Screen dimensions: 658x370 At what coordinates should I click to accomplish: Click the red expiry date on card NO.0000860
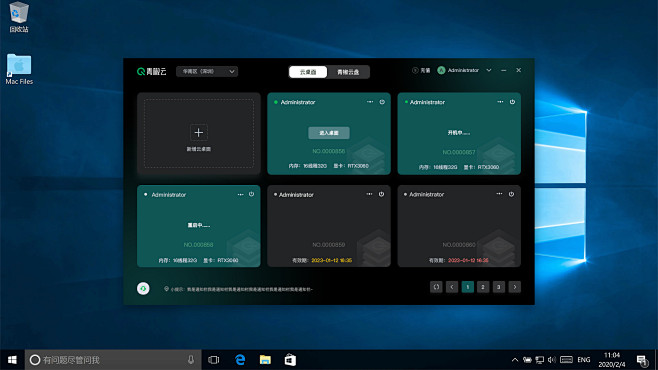click(468, 261)
